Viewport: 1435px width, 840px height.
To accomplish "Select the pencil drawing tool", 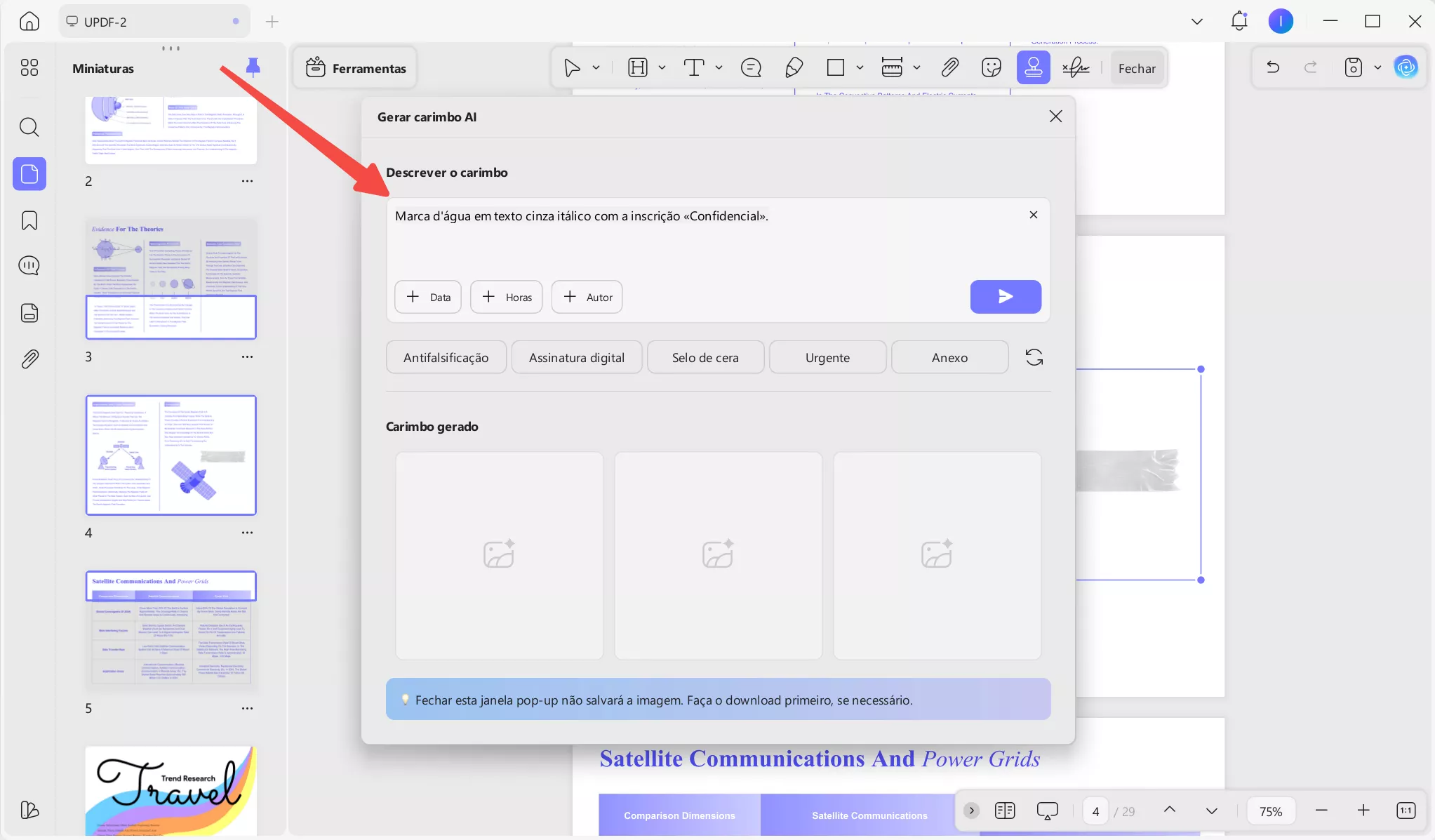I will pyautogui.click(x=794, y=68).
